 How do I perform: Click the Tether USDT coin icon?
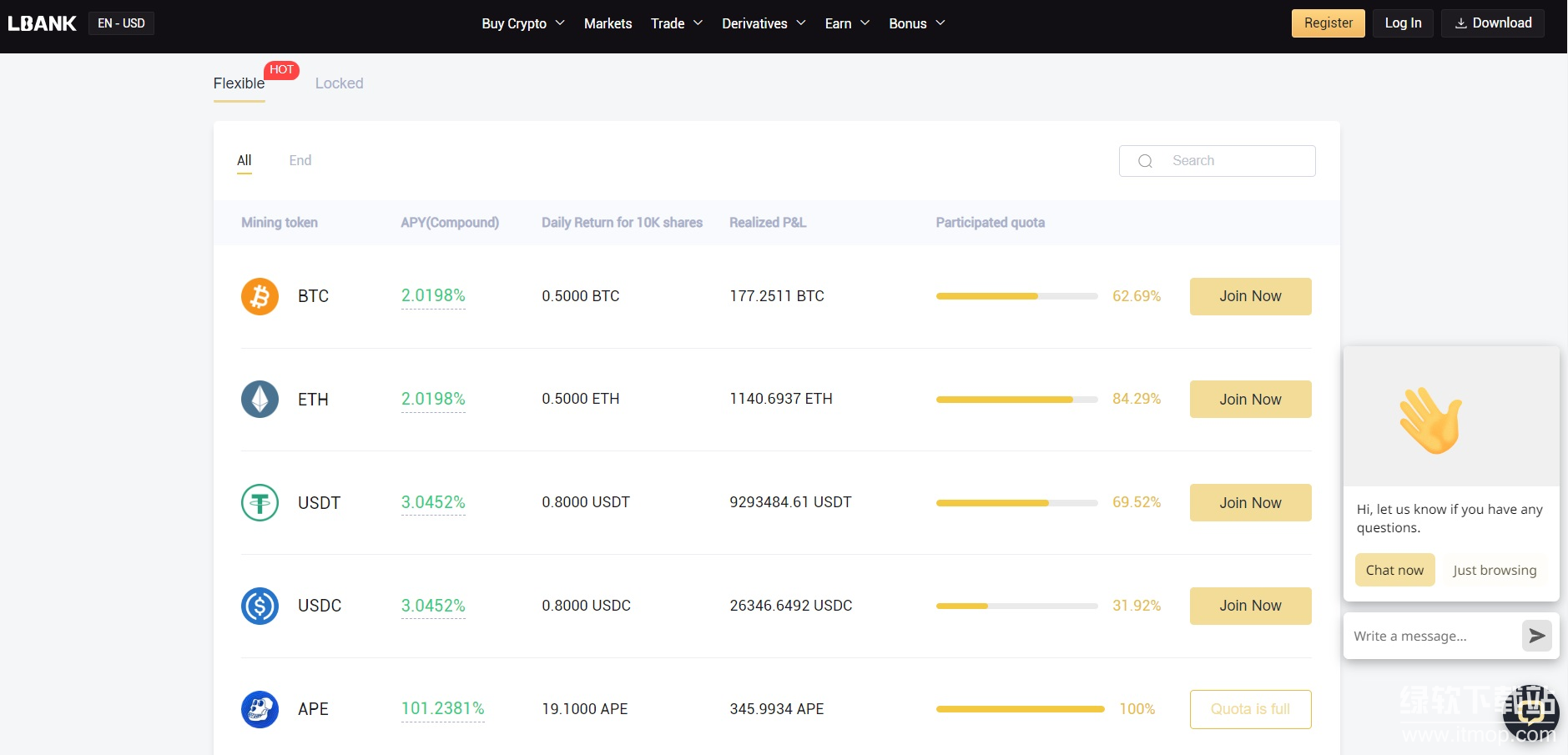click(260, 503)
